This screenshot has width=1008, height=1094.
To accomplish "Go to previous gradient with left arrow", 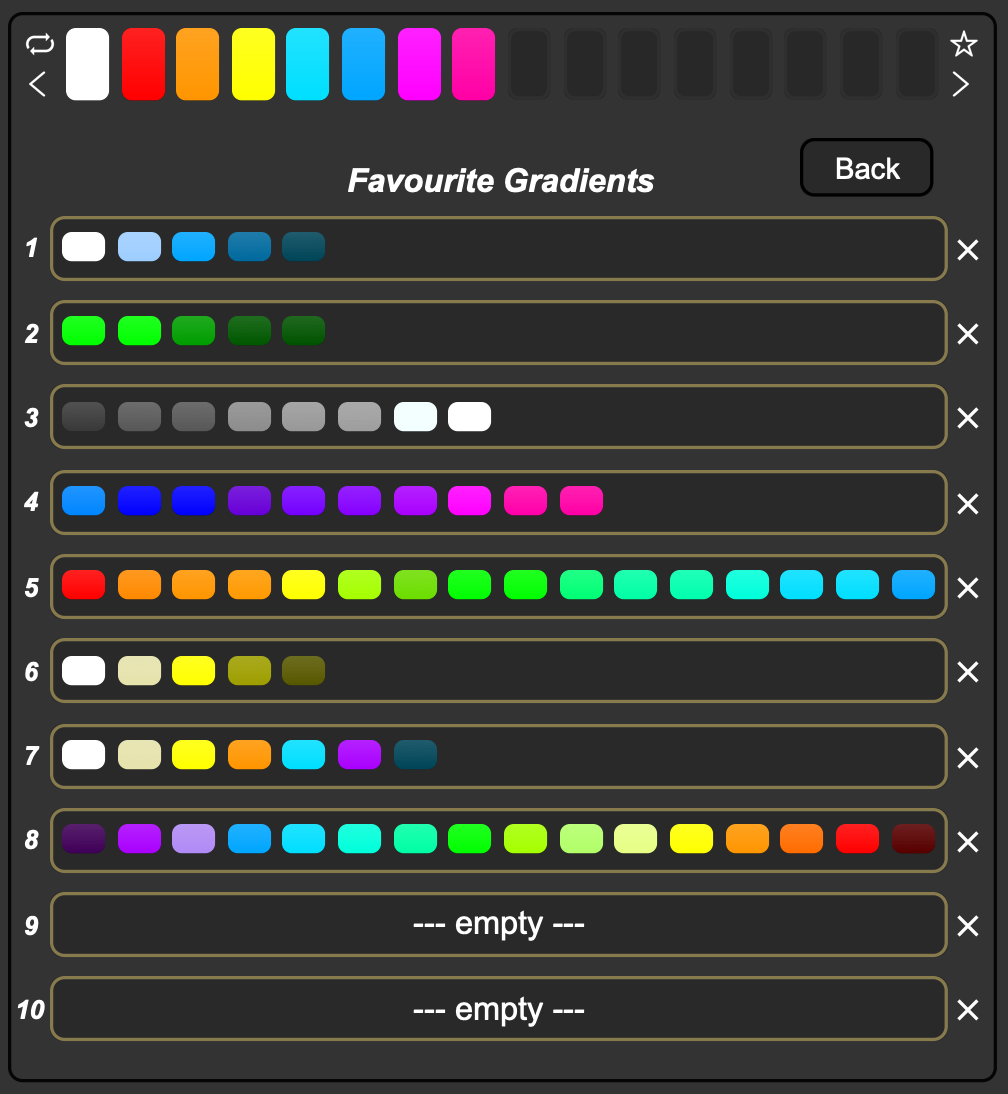I will 38,84.
